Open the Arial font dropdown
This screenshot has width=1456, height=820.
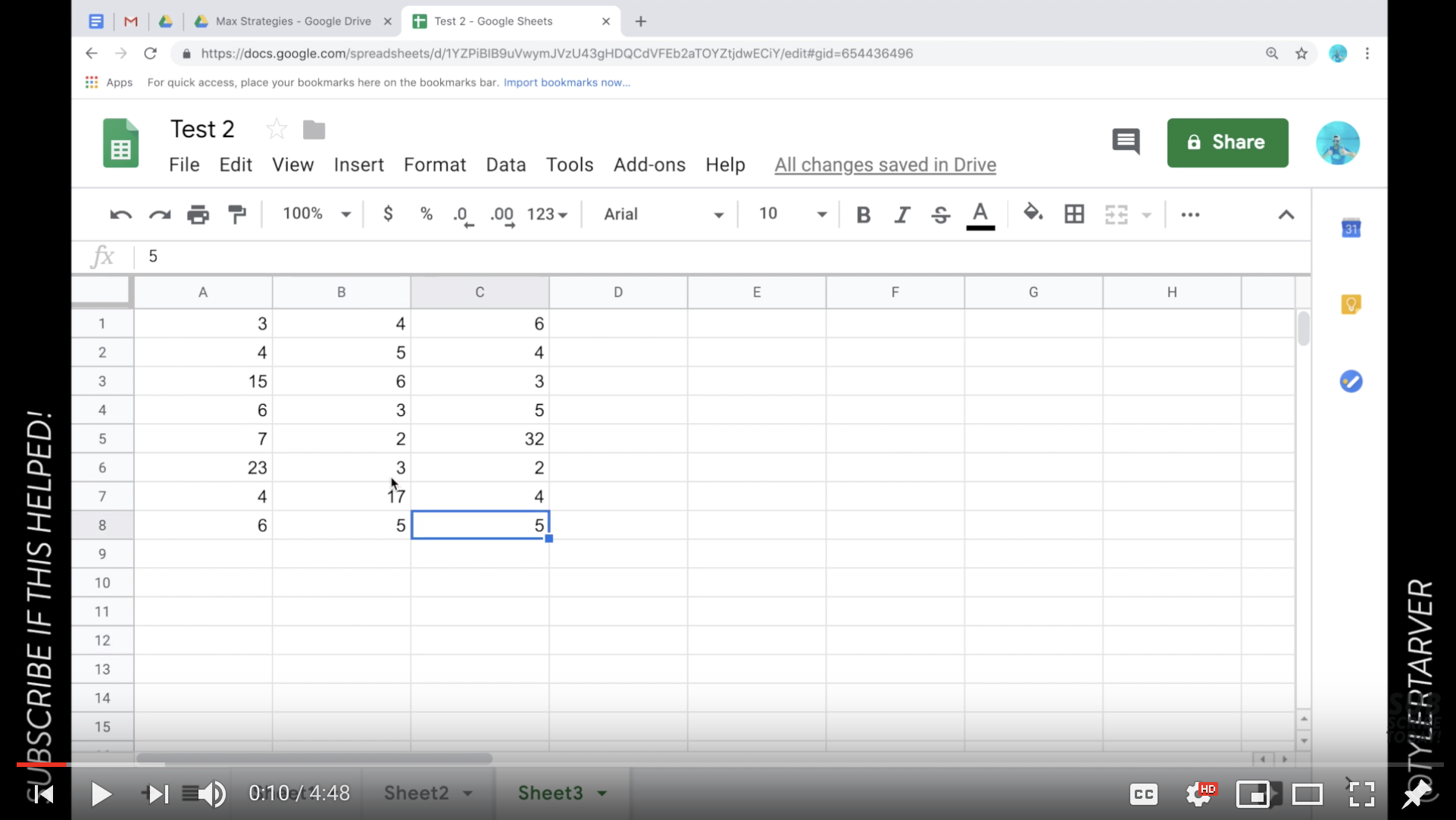[663, 214]
